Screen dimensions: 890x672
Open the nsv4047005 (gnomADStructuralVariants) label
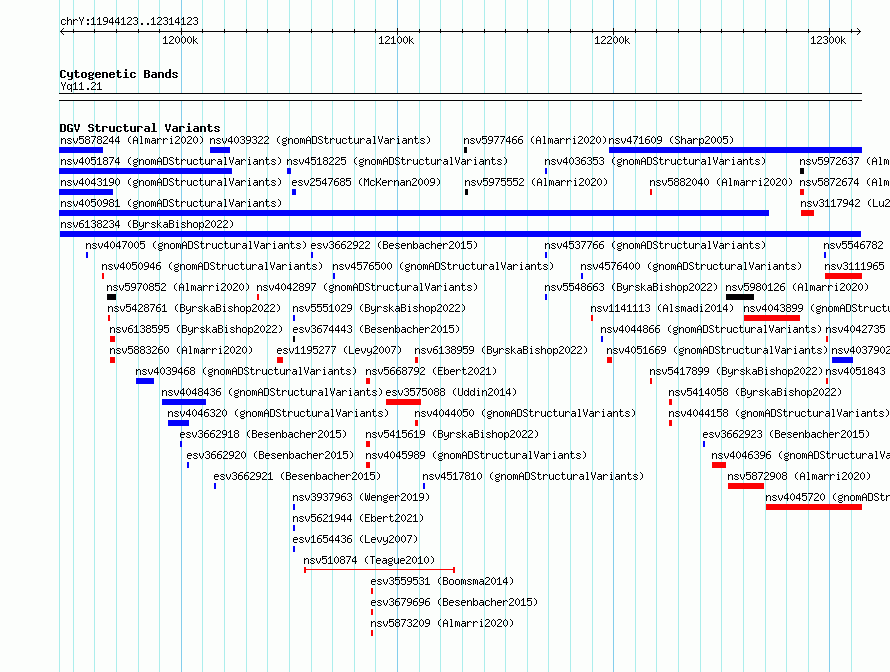[x=196, y=245]
